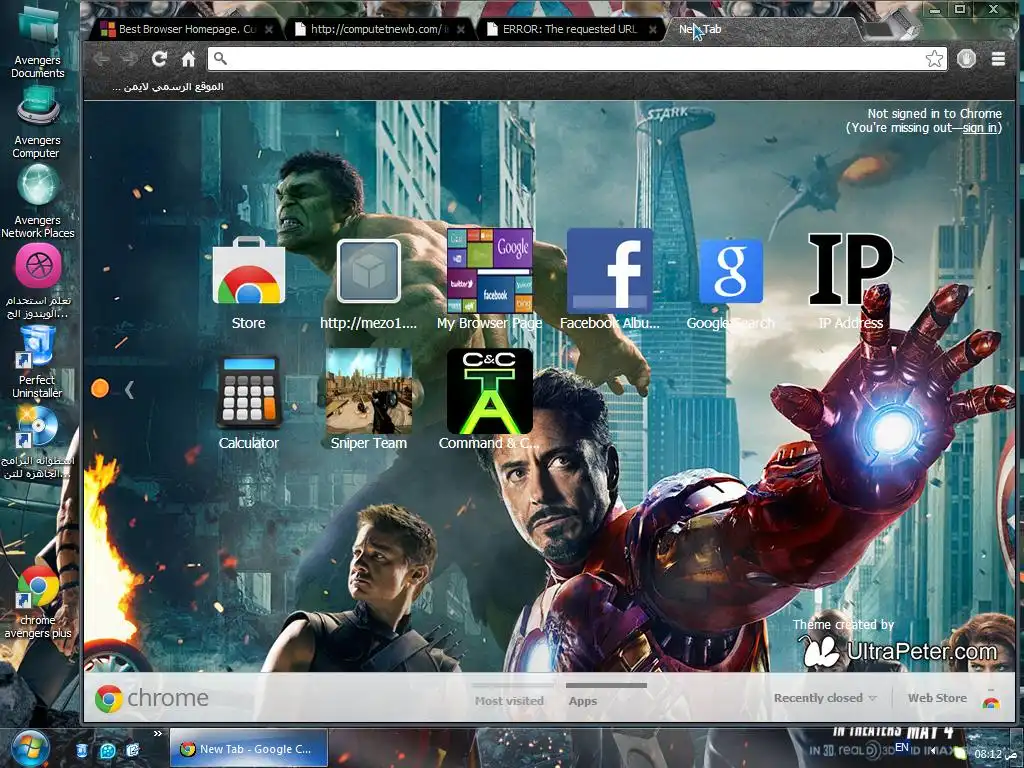The height and width of the screenshot is (768, 1024).
Task: Select Avengers Documents desktop icon
Action: point(37,40)
